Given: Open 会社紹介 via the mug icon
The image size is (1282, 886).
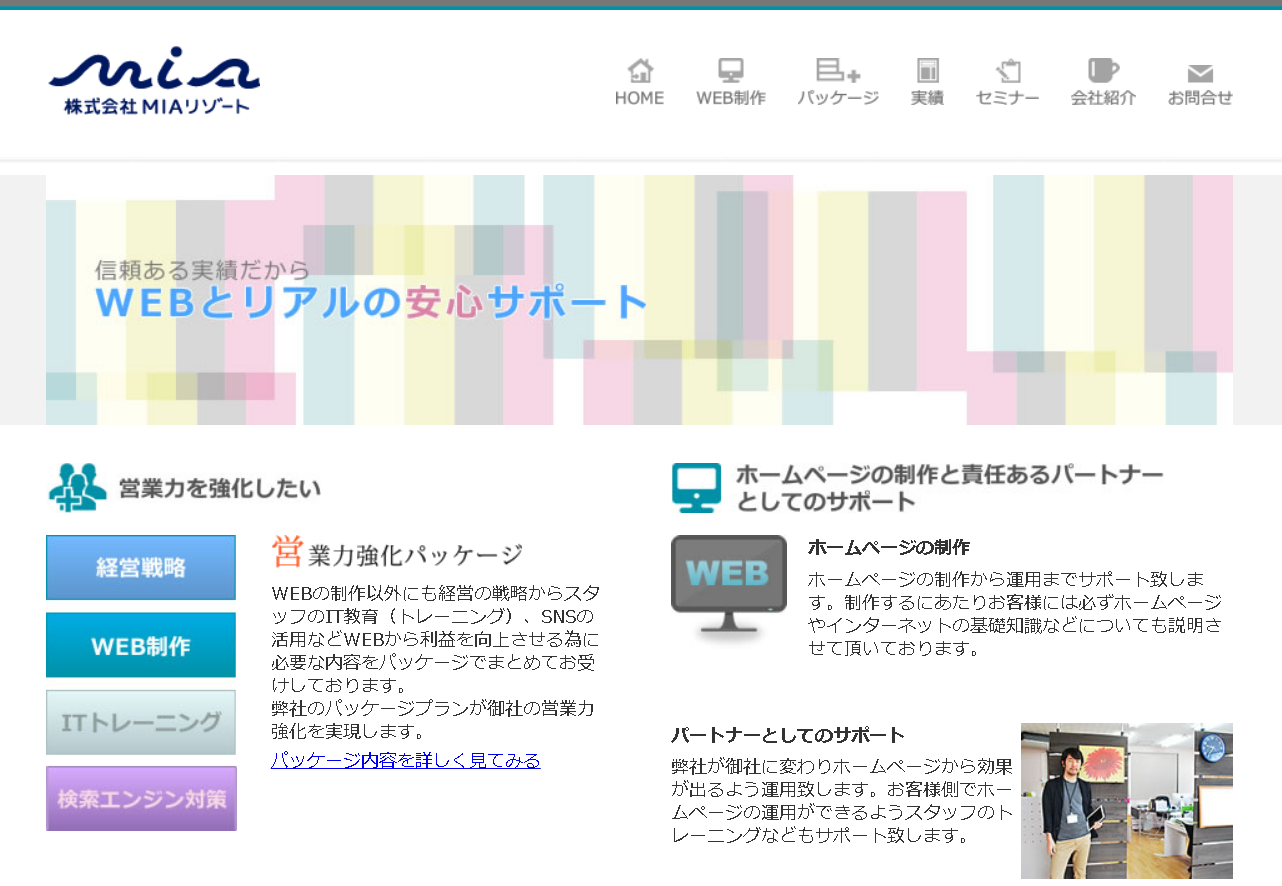Looking at the screenshot, I should pos(1103,70).
